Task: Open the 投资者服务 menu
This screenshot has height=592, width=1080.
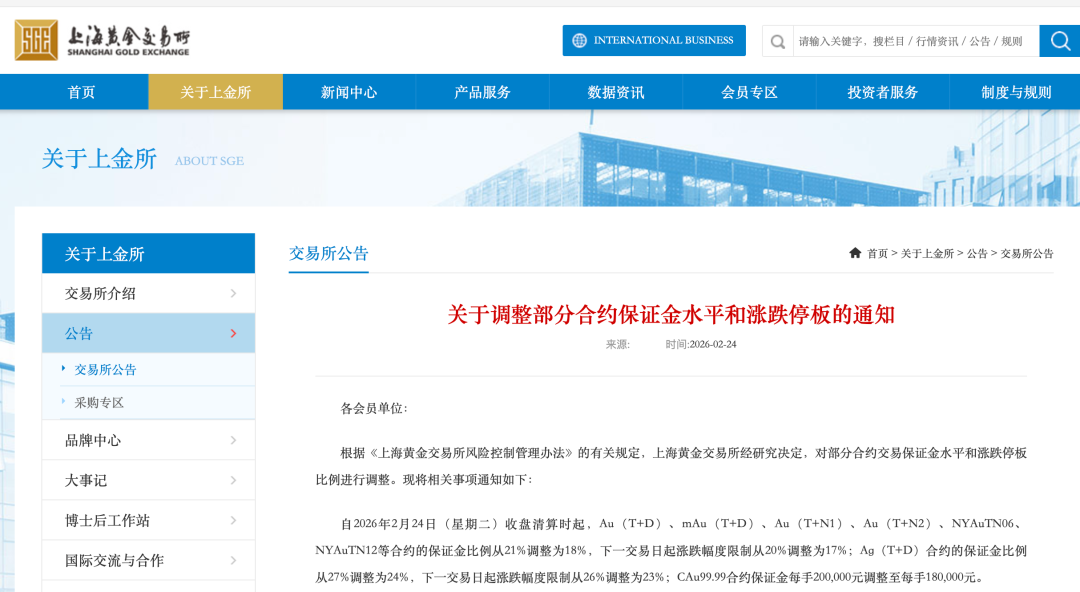Action: coord(882,91)
